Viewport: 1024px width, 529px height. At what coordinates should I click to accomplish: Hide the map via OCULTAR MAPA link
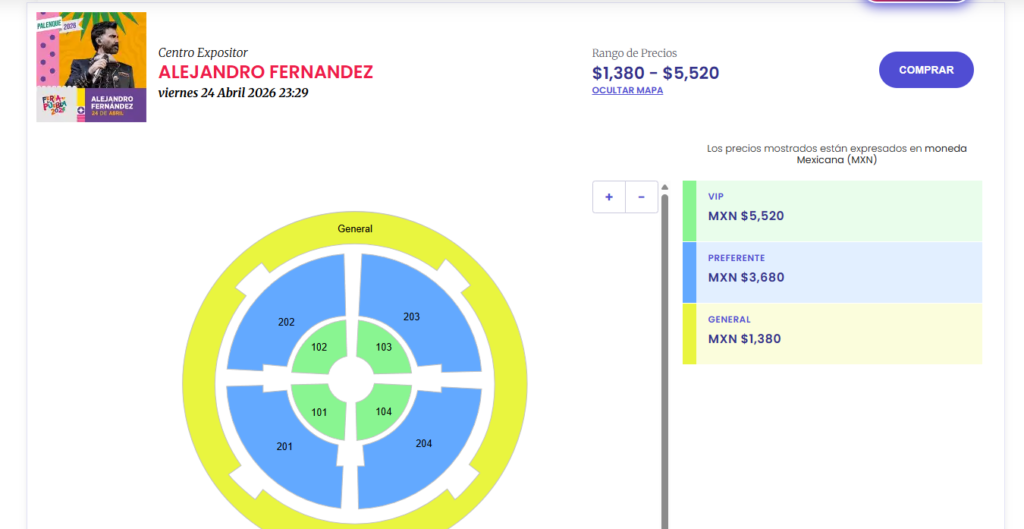point(627,90)
